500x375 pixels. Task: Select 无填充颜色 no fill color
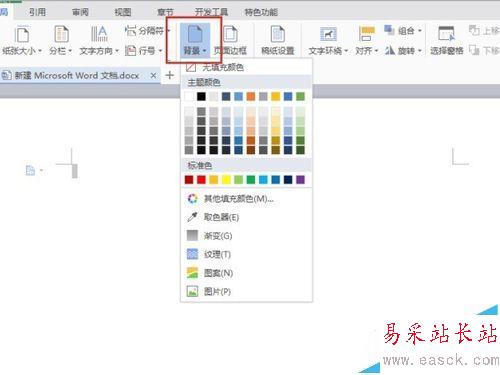[x=246, y=68]
